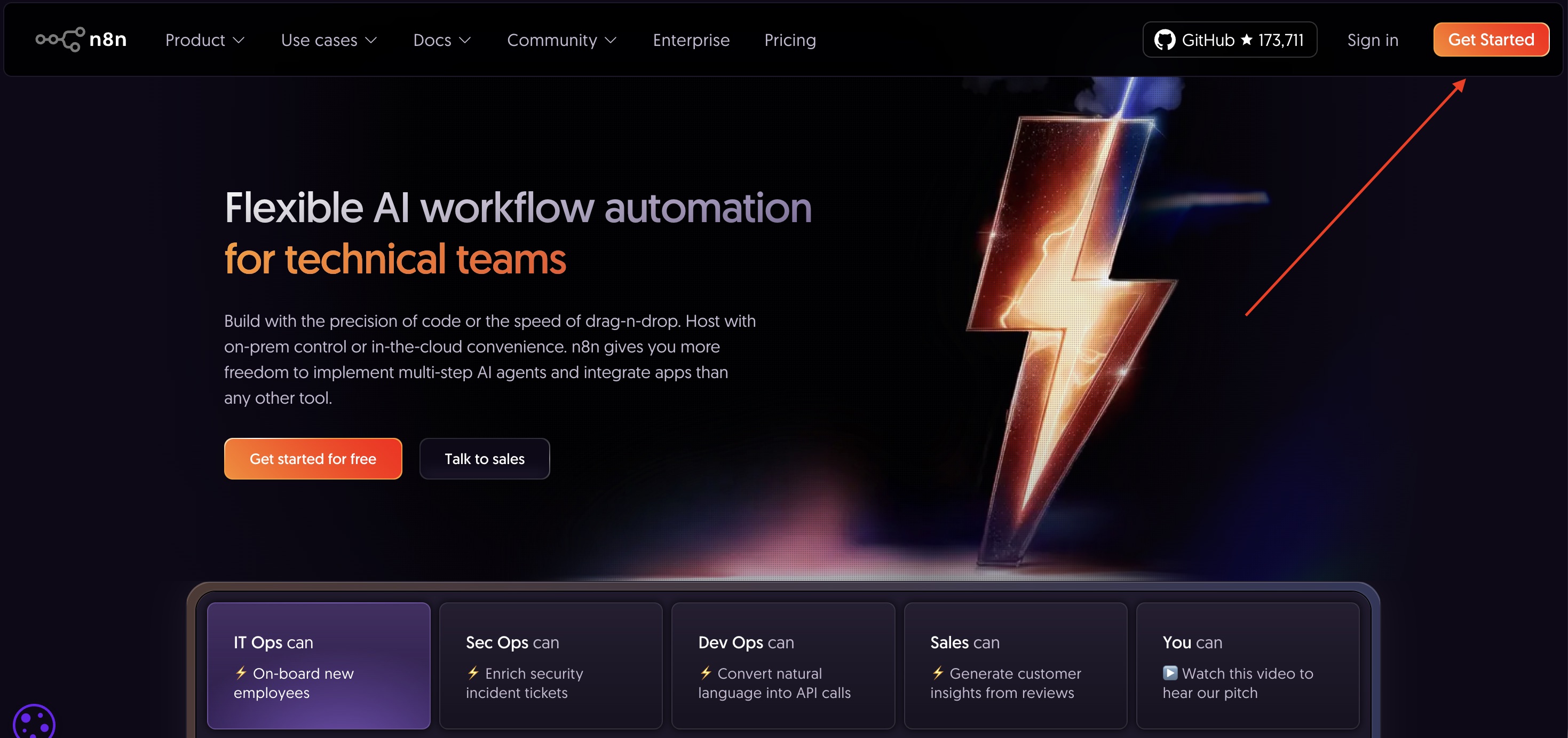Open the Product dropdown menu
The width and height of the screenshot is (1568, 738).
pyautogui.click(x=204, y=40)
